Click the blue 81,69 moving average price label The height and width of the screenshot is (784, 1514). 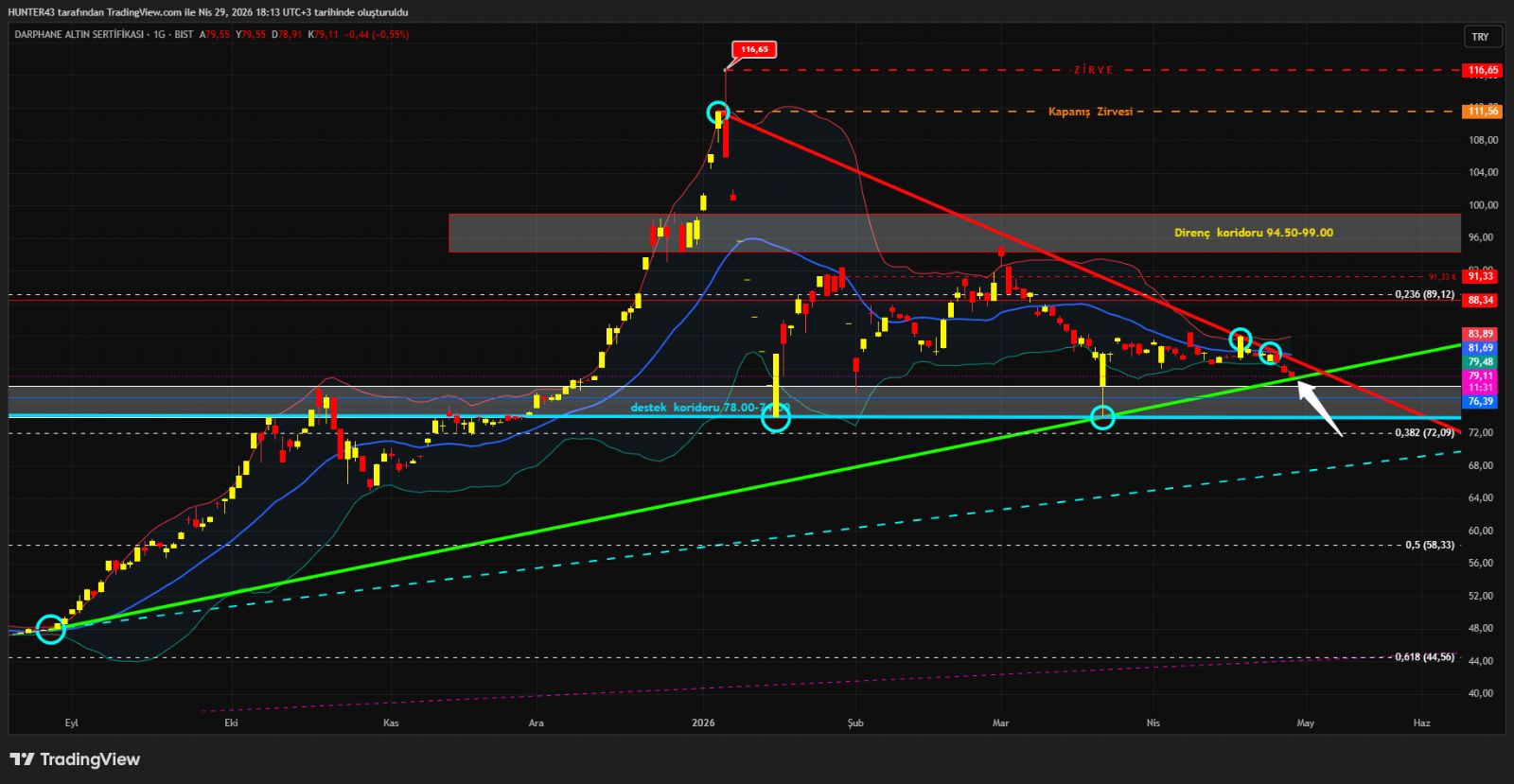pyautogui.click(x=1481, y=348)
